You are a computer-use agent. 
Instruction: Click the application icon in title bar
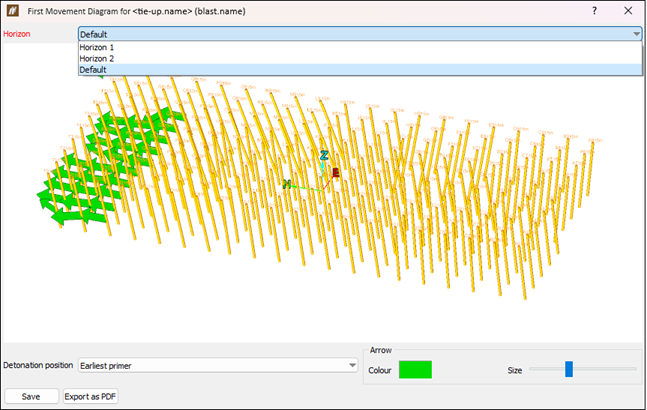(13, 11)
